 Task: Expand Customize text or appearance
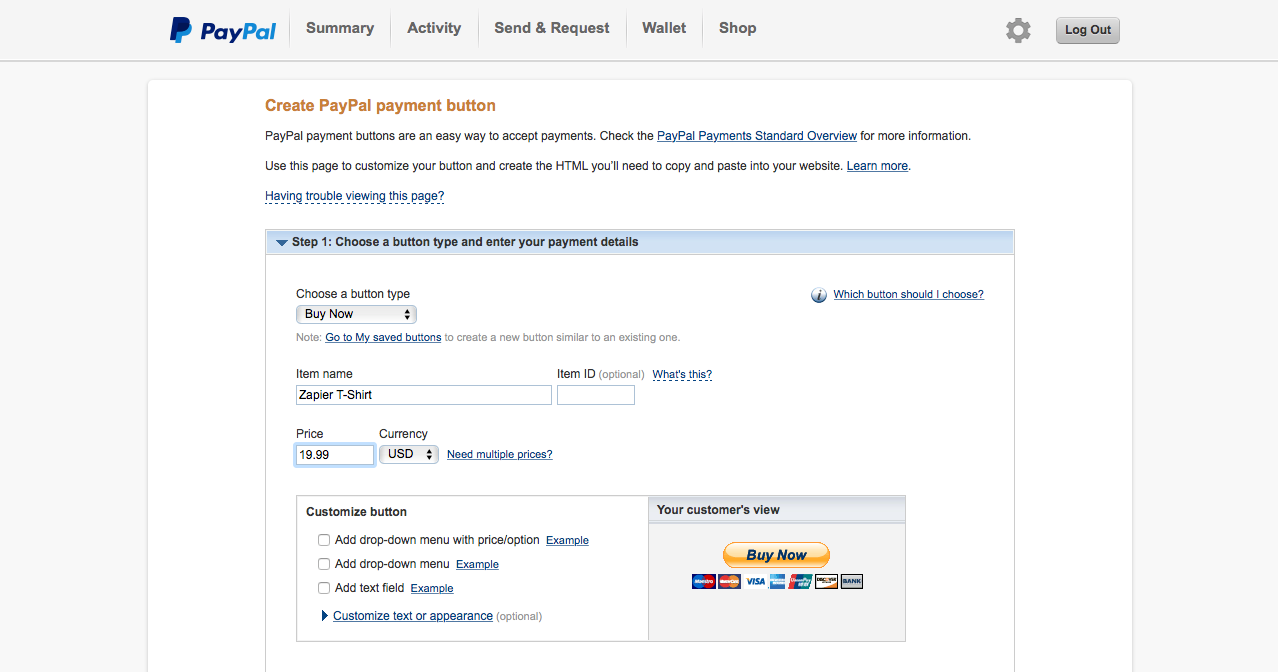click(412, 616)
